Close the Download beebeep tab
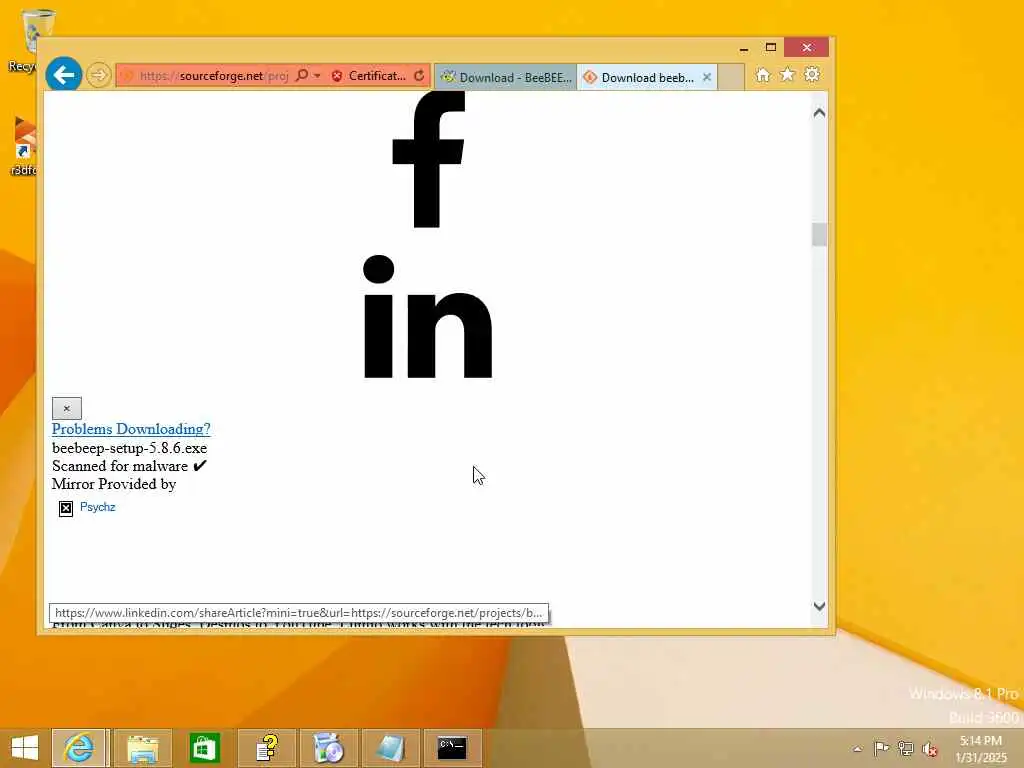 tap(707, 77)
